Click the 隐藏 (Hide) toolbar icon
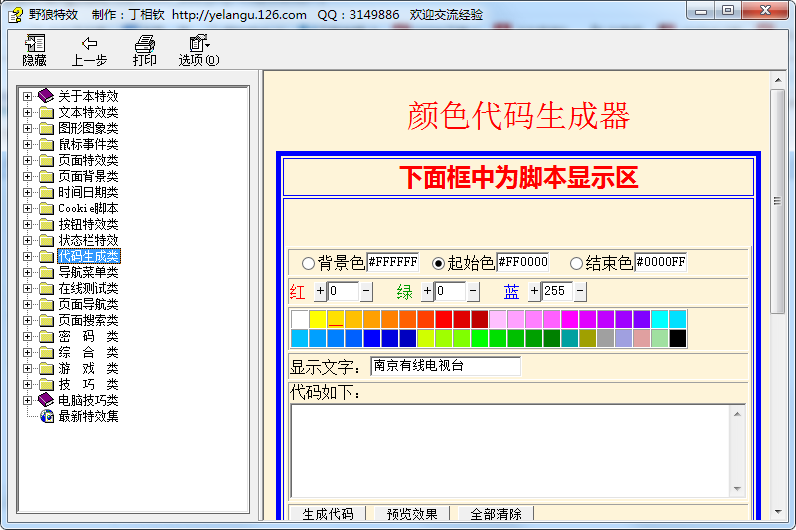The width and height of the screenshot is (796, 530). tap(35, 44)
